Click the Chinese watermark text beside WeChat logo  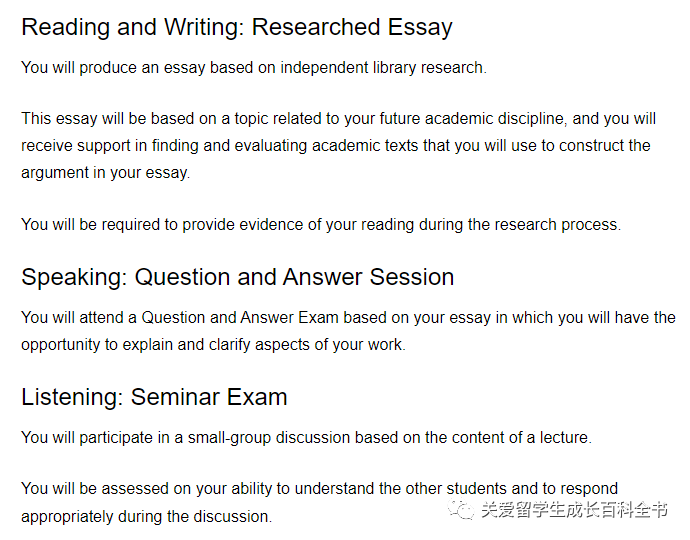tap(574, 510)
